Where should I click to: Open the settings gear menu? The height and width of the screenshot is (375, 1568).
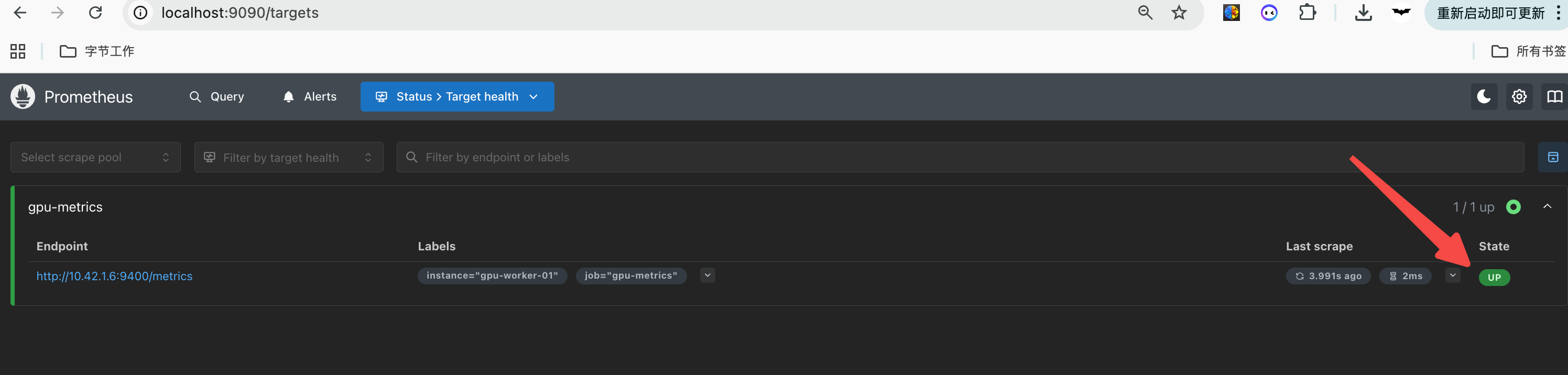click(1519, 97)
